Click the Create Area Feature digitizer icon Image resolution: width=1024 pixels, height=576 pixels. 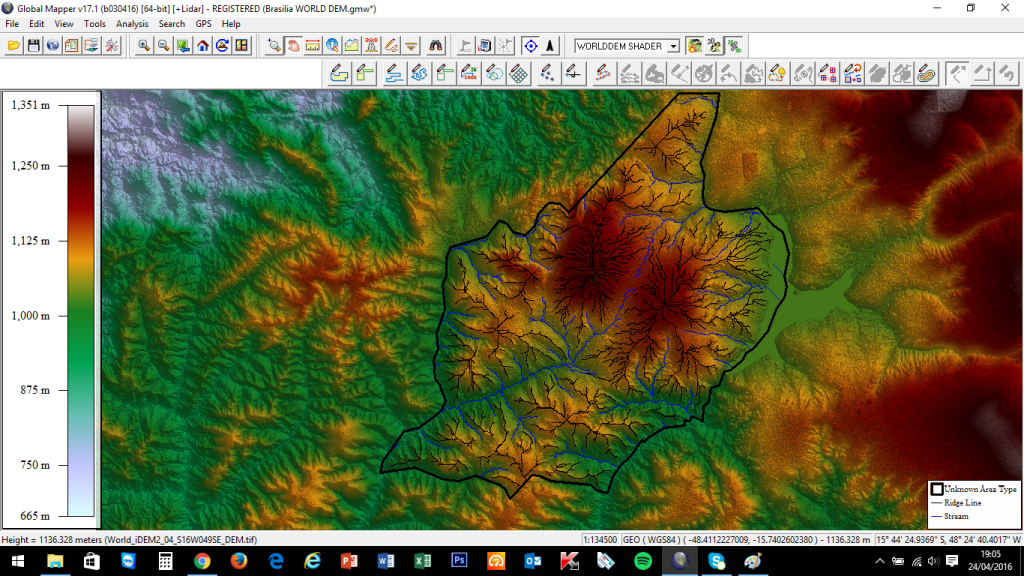[x=339, y=73]
